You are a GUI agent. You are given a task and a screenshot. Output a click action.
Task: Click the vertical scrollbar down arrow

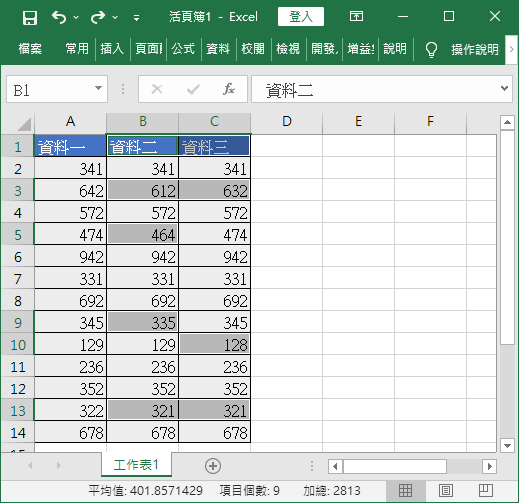pyautogui.click(x=507, y=445)
